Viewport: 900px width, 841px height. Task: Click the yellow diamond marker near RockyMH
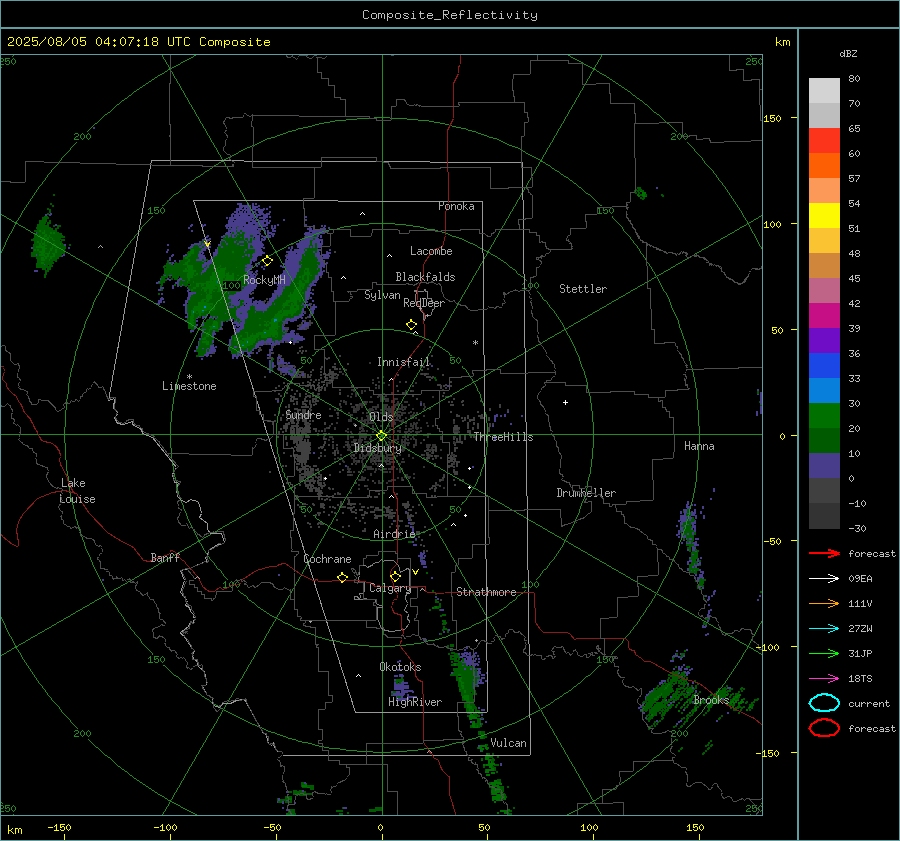pos(267,261)
